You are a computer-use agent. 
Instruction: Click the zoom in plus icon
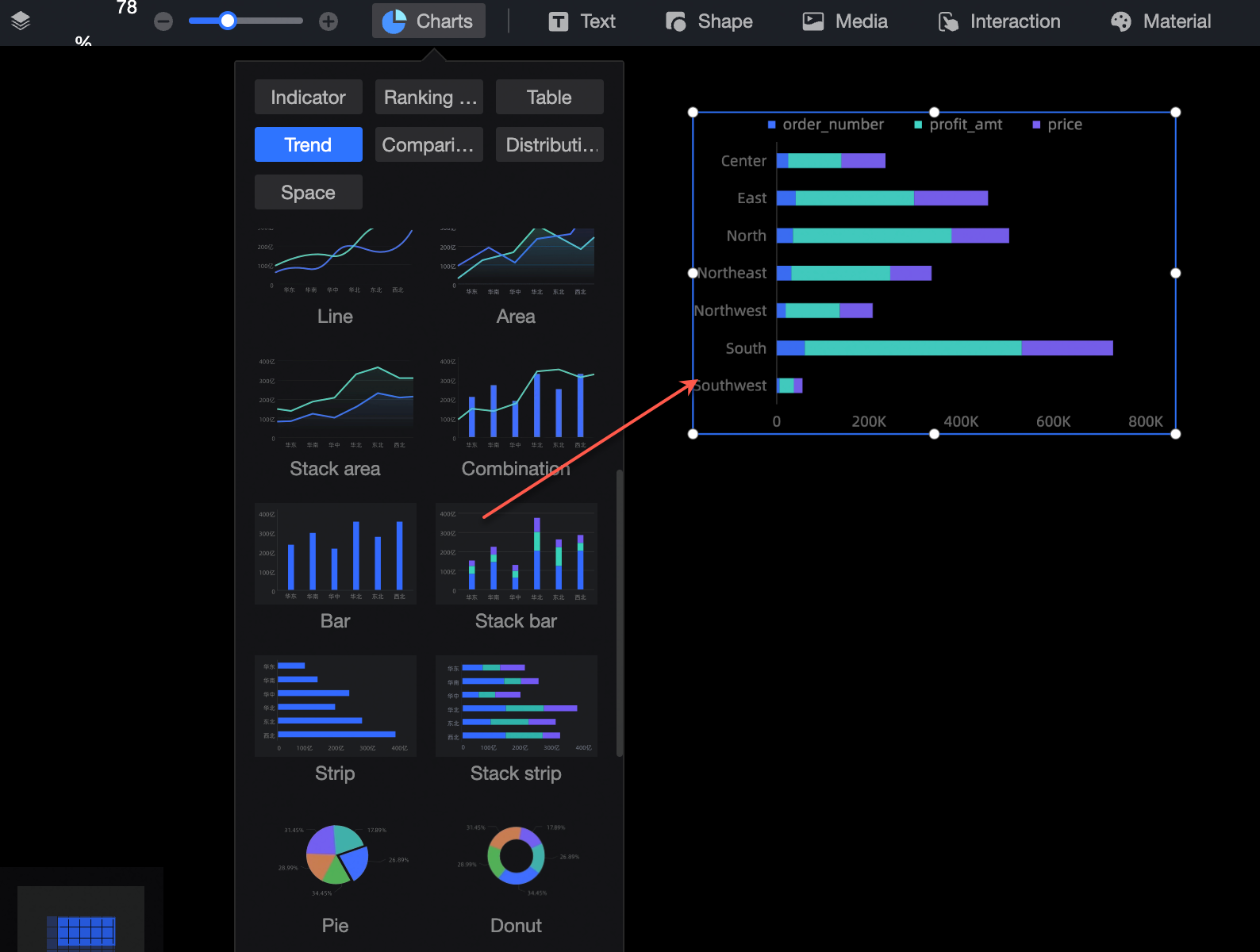(328, 21)
